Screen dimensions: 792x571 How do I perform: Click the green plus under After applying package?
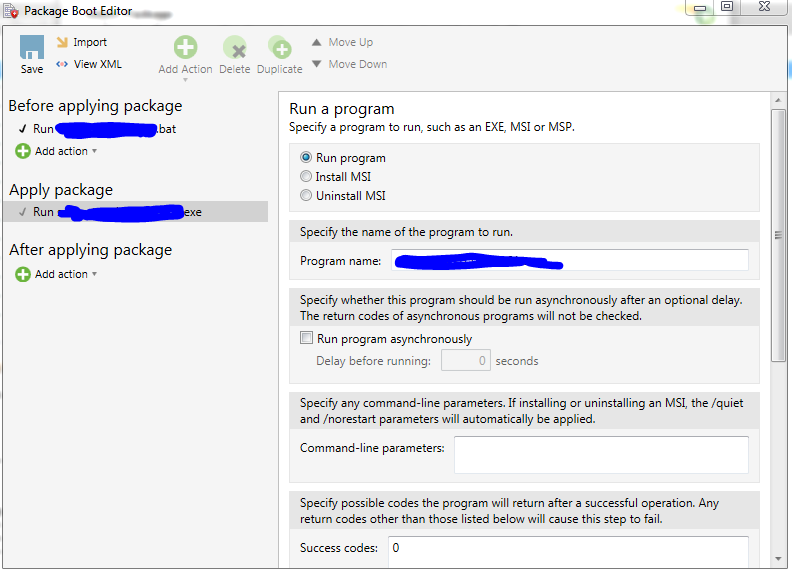23,274
